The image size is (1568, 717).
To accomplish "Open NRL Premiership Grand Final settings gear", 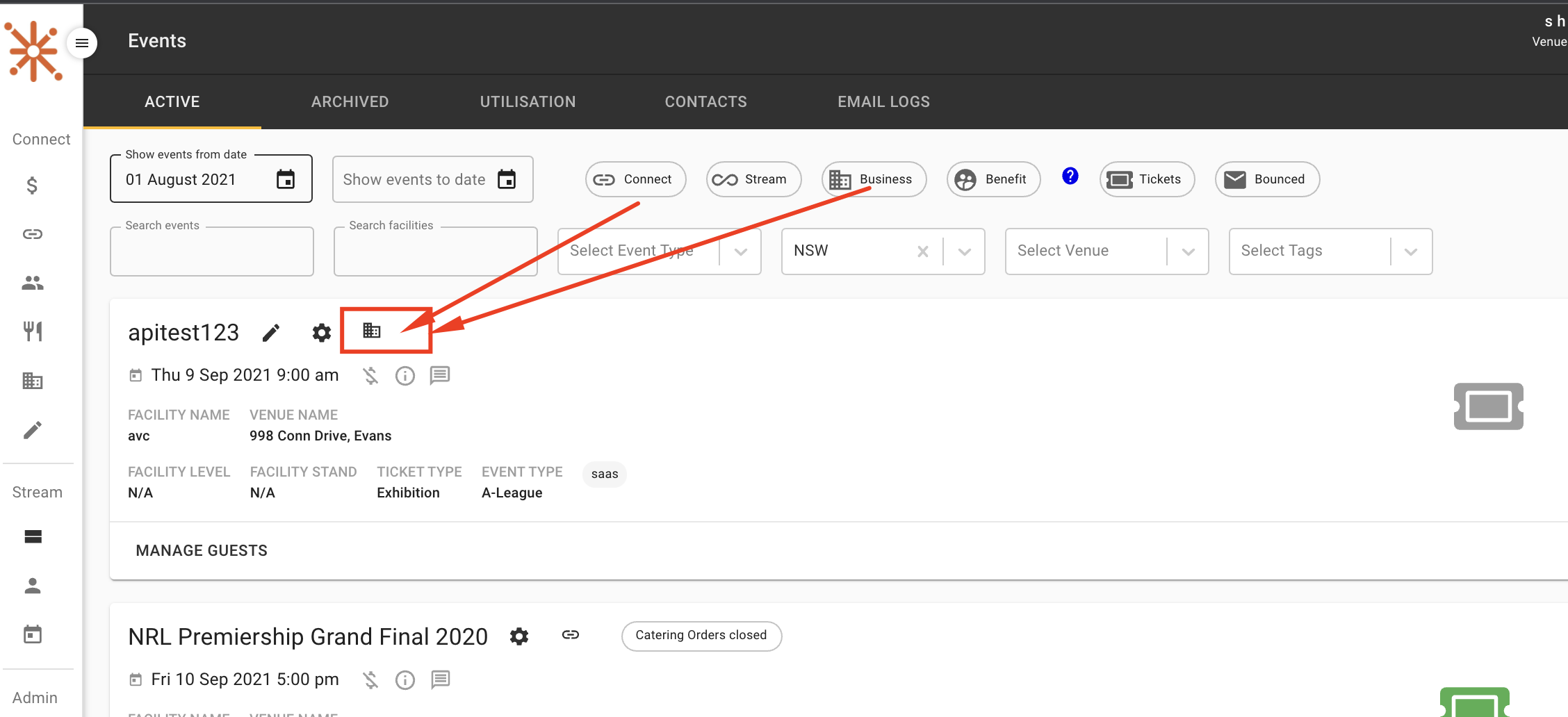I will point(519,636).
